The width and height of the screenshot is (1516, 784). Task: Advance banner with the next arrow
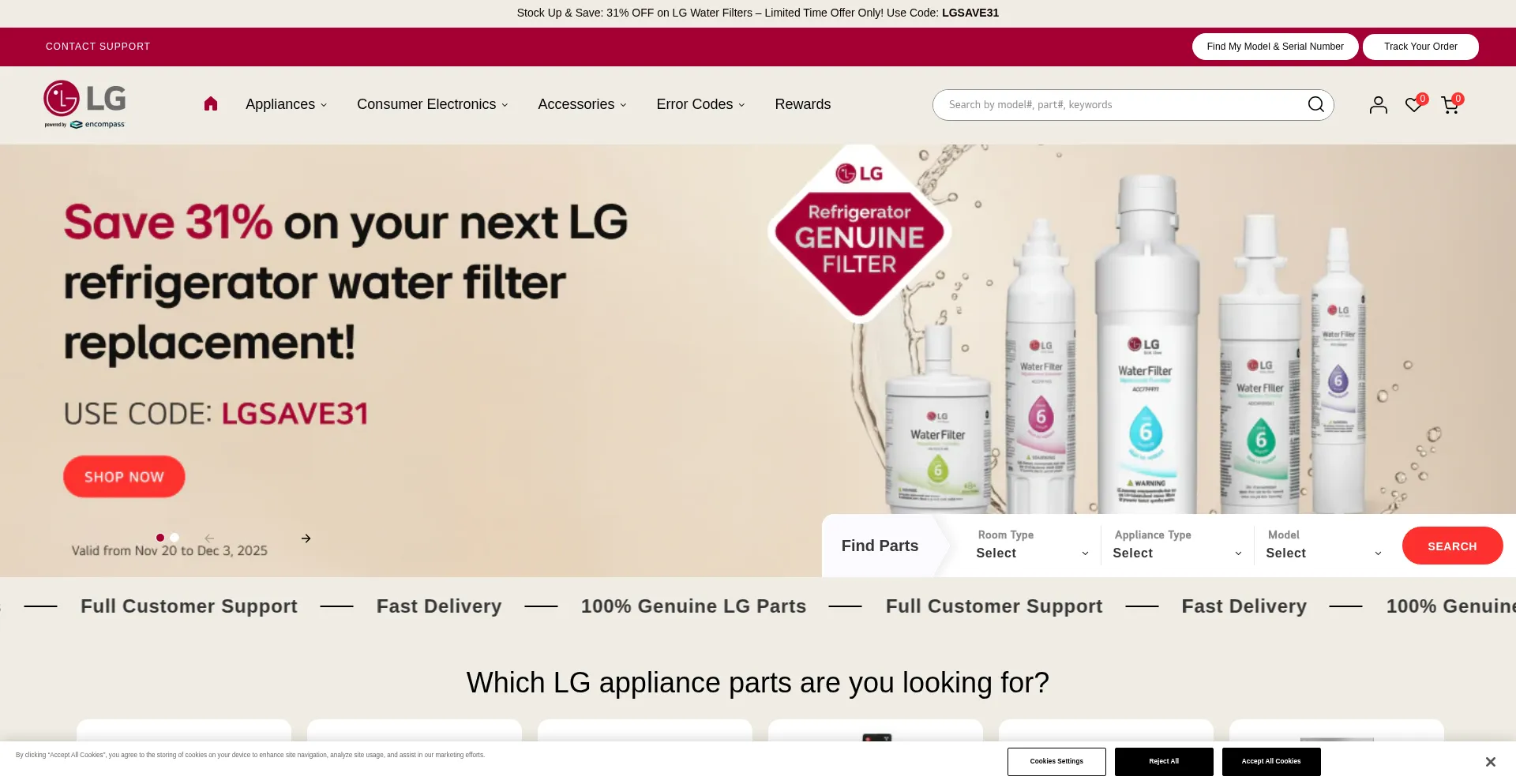tap(306, 538)
